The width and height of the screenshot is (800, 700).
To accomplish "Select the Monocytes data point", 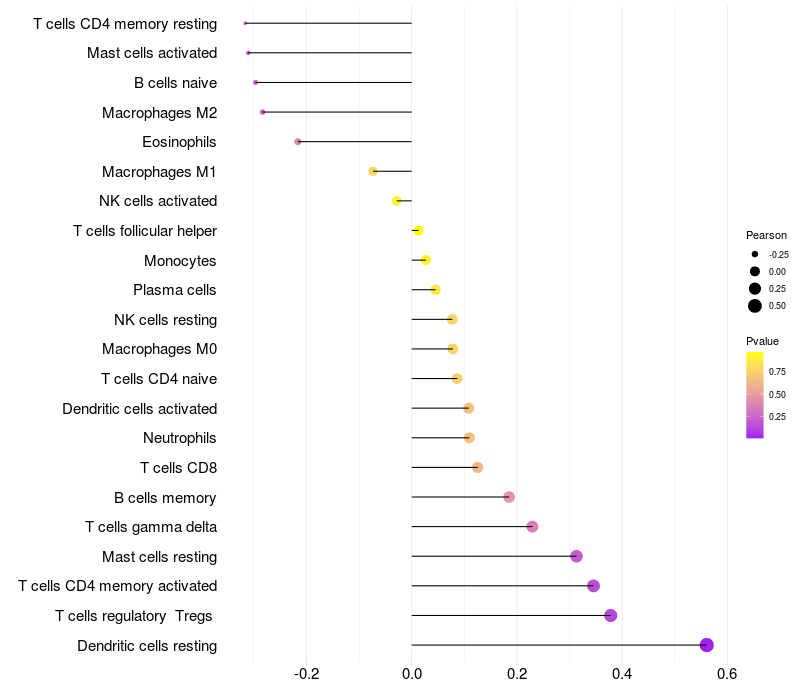I will tap(426, 260).
